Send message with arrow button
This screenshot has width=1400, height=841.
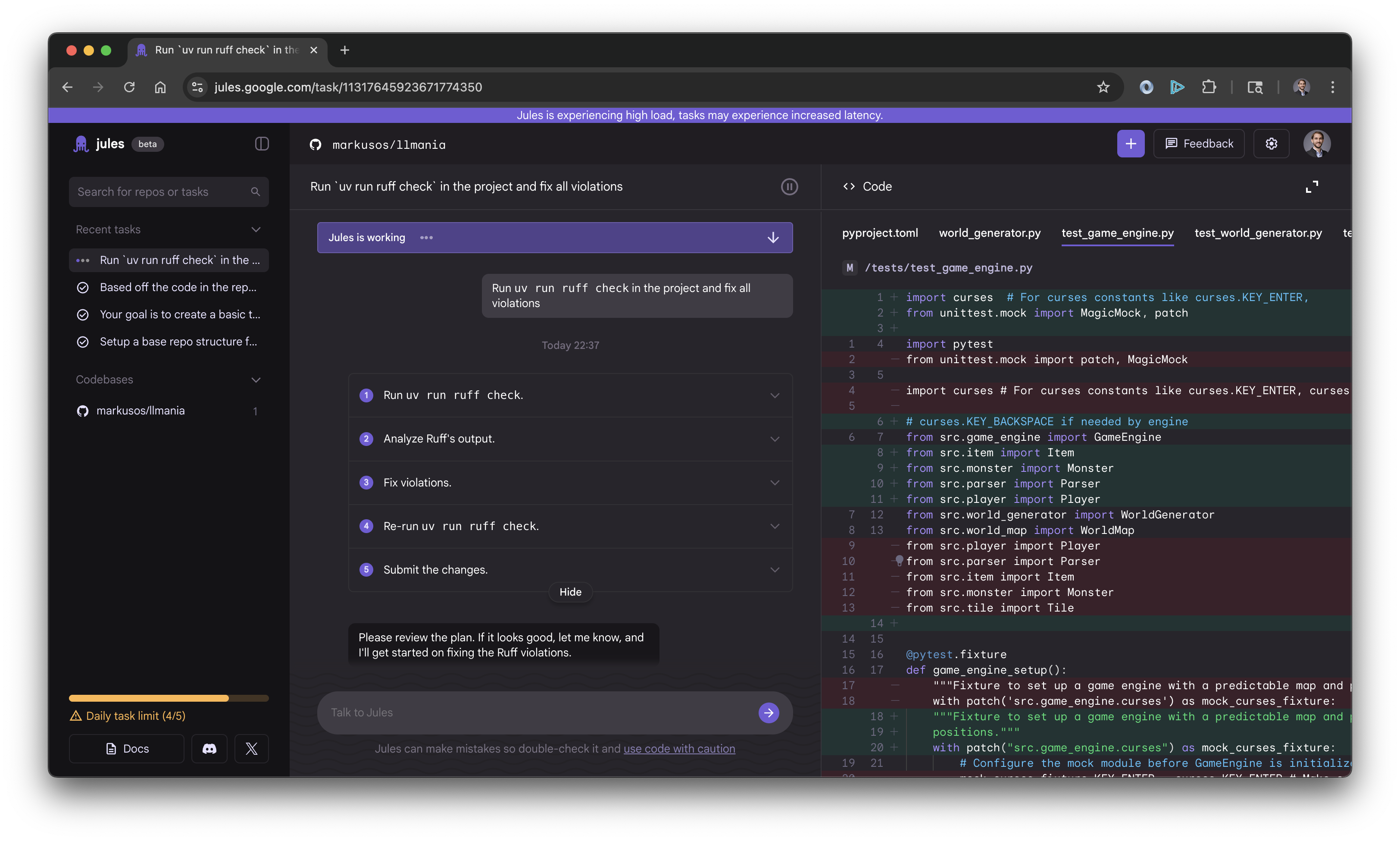click(769, 713)
